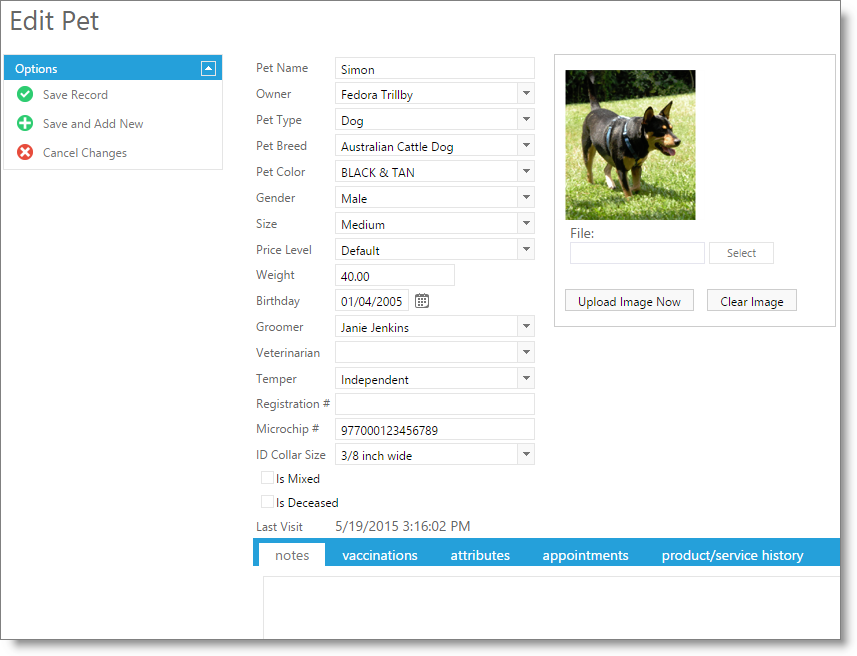This screenshot has width=857, height=656.
Task: Switch to the appointments tab
Action: coord(585,555)
